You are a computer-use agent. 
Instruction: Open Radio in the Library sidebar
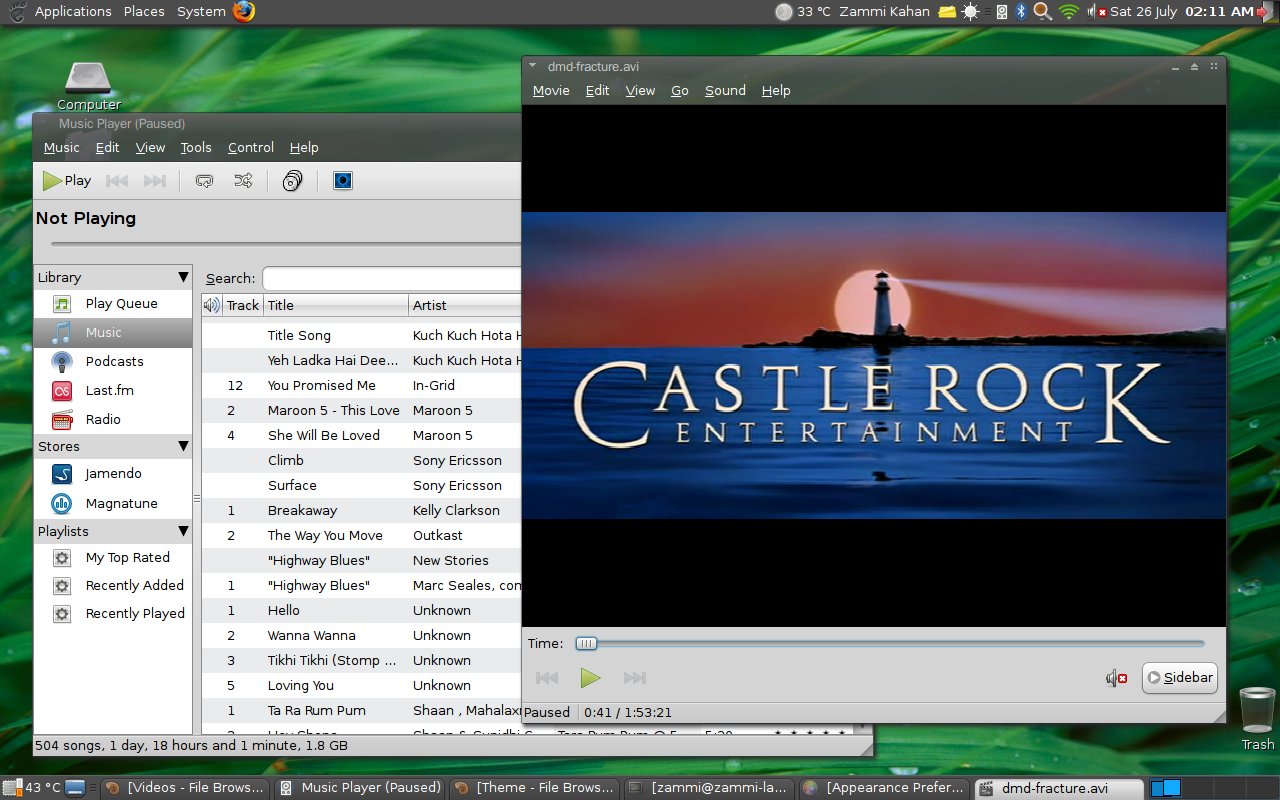click(x=112, y=419)
